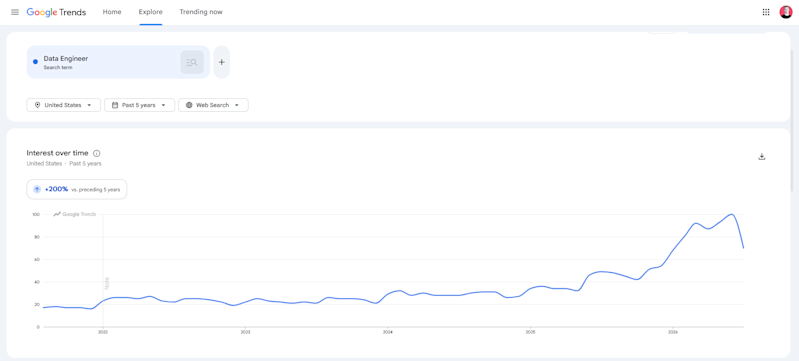Viewport: 799px width, 361px height.
Task: Download the interest over time data
Action: (762, 157)
